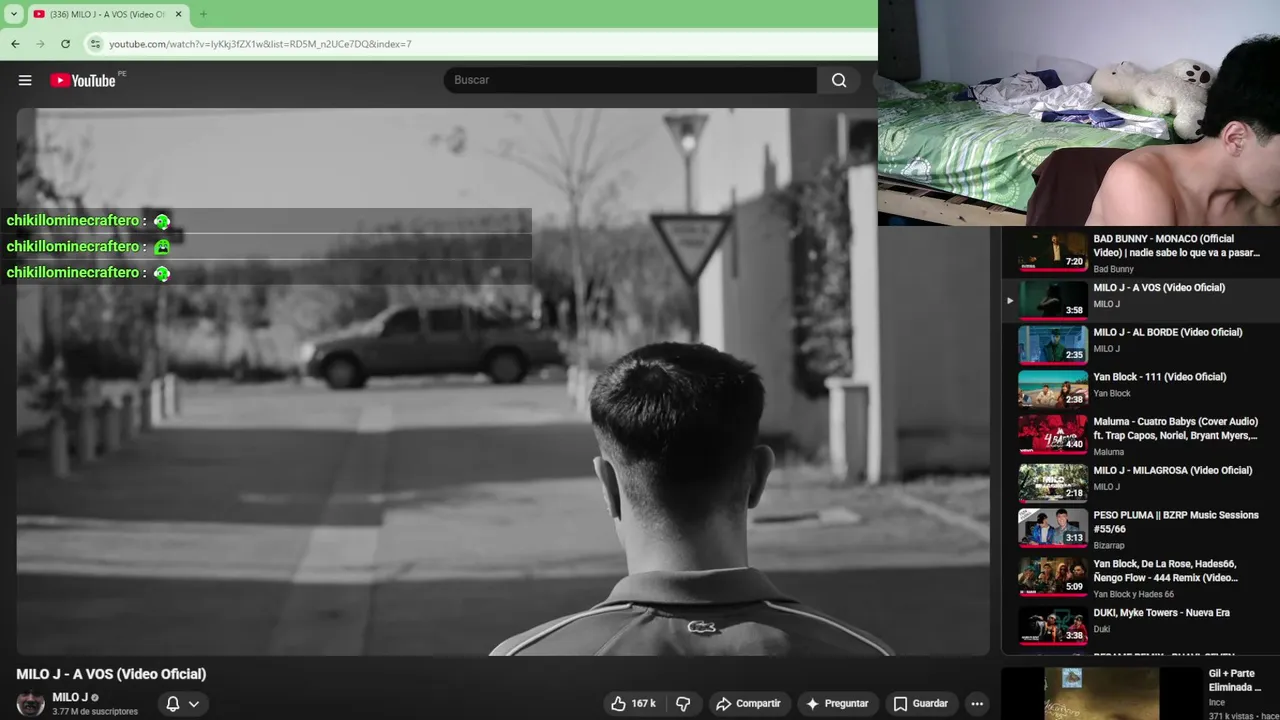
Task: Open MILO J - MILAGROSA title
Action: tap(1173, 470)
